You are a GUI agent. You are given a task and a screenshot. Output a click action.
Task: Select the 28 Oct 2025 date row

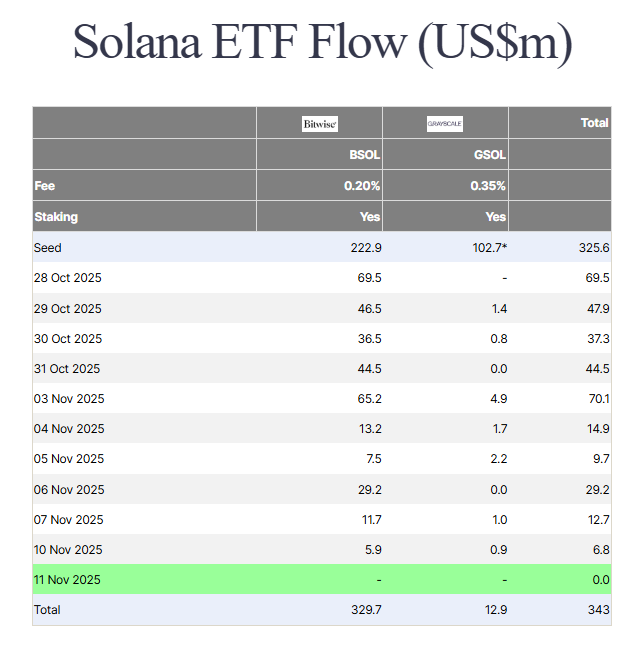(x=68, y=278)
